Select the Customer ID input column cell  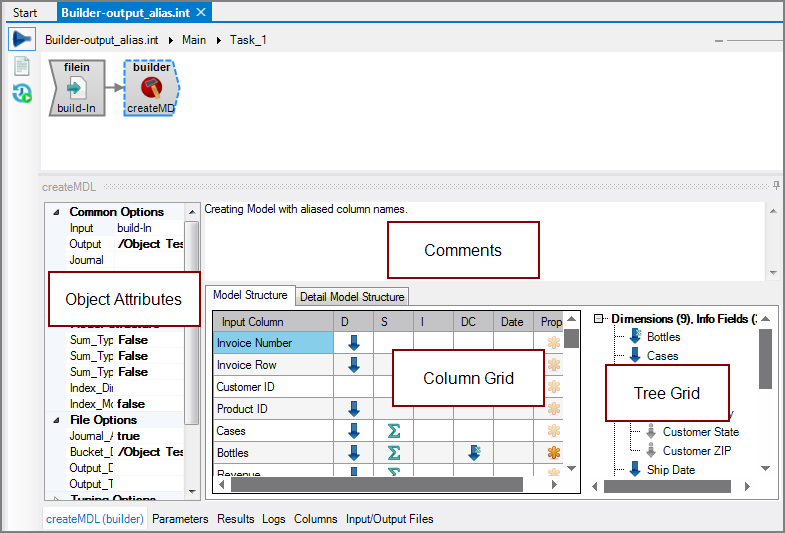(x=272, y=387)
